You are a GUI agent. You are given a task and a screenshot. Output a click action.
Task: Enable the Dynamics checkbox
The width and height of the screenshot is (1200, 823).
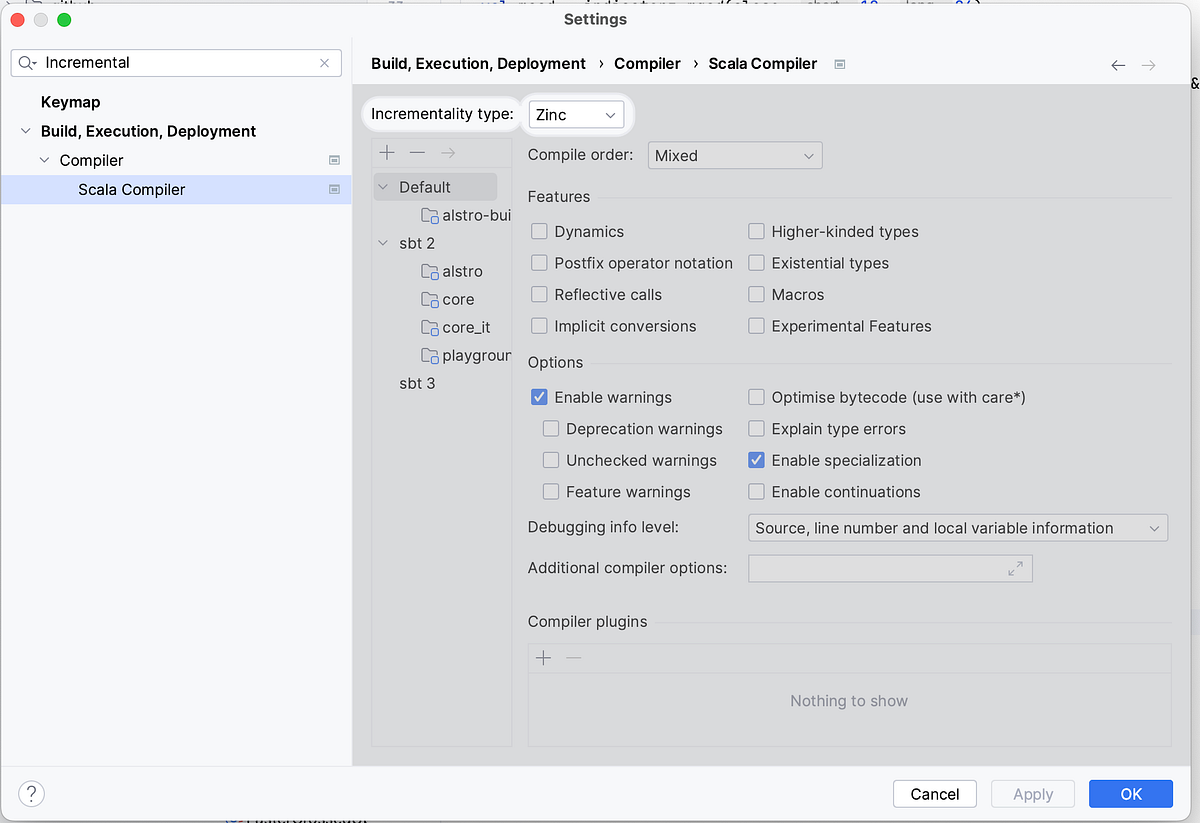click(x=539, y=231)
